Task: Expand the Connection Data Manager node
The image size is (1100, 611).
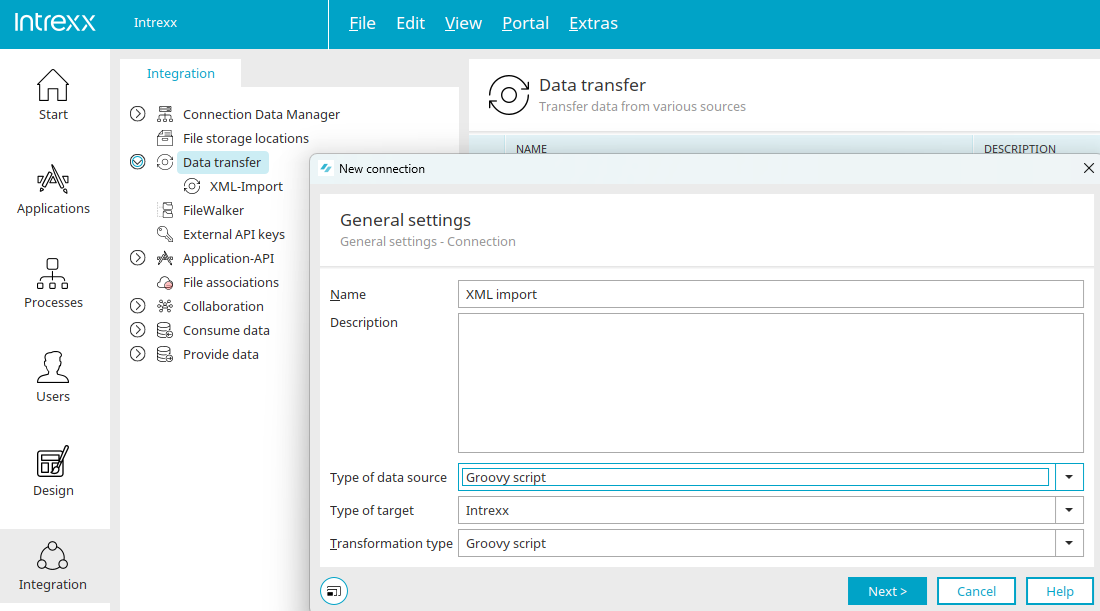Action: [138, 114]
